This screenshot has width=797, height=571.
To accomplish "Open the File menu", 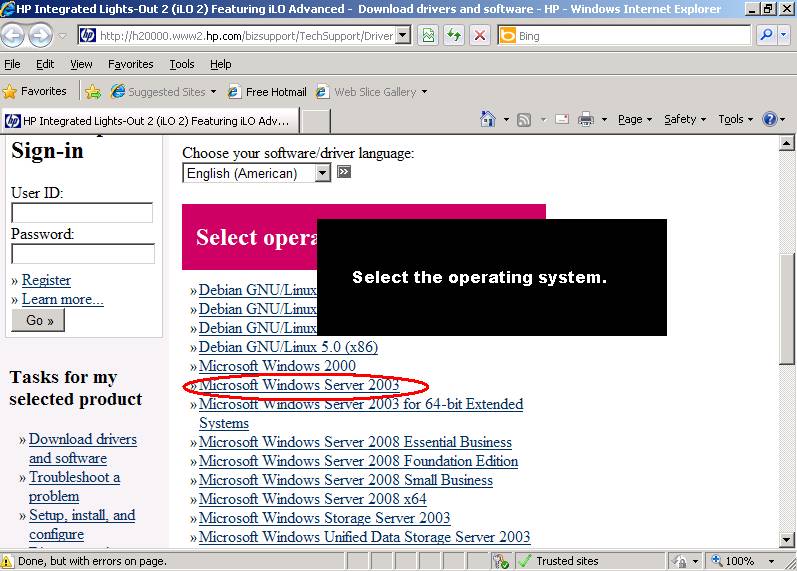I will 12,64.
